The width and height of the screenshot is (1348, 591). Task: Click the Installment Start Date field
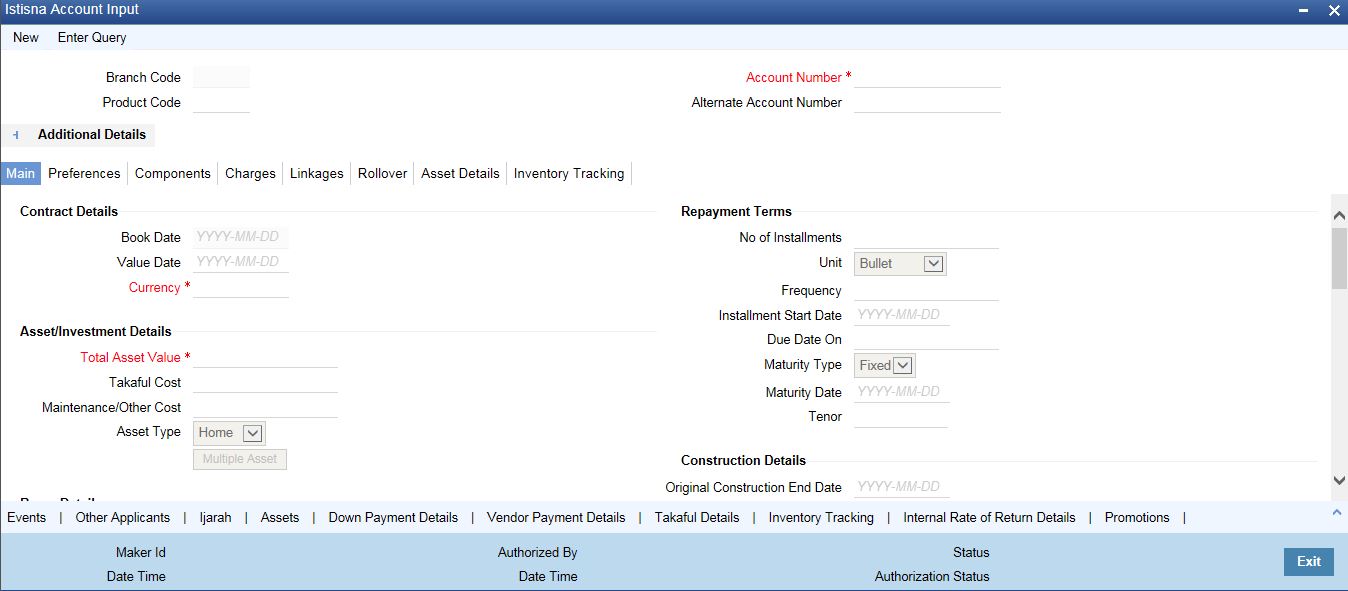[x=902, y=315]
